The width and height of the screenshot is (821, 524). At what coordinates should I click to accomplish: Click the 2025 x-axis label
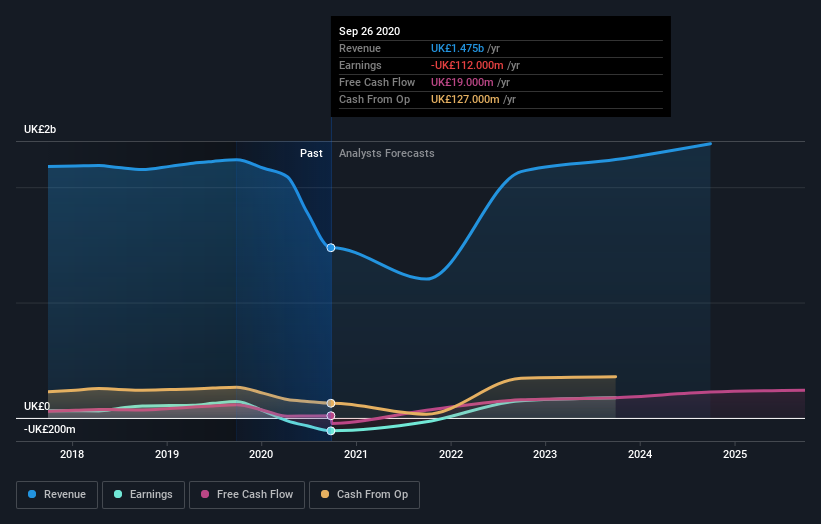coord(735,454)
